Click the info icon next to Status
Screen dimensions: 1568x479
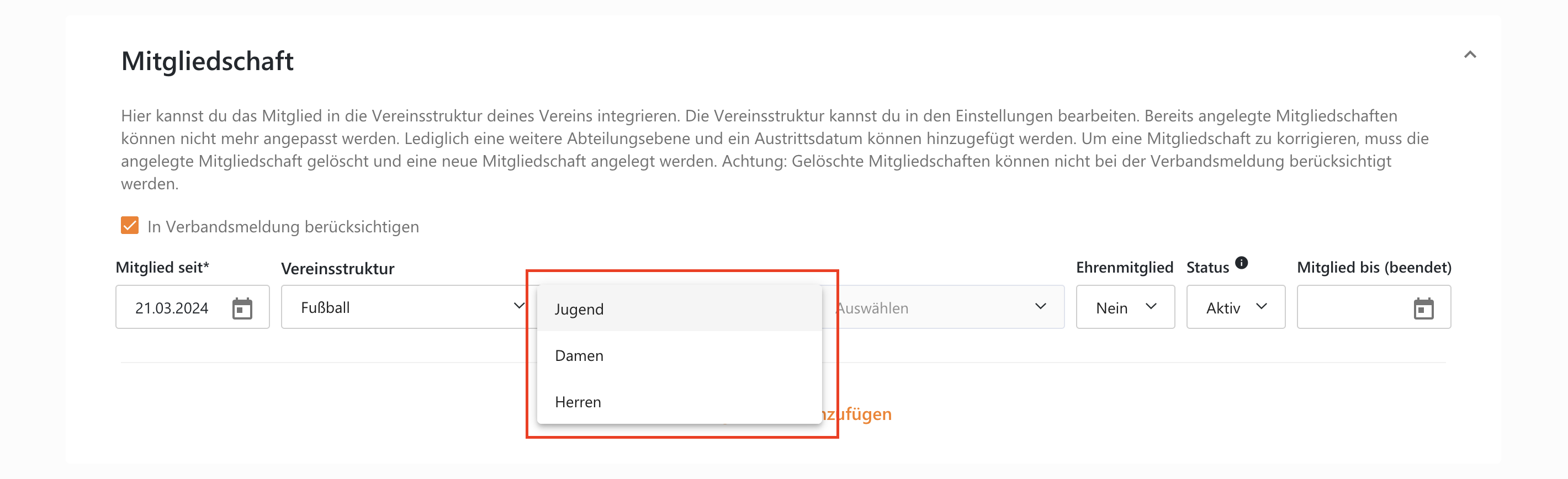1242,263
